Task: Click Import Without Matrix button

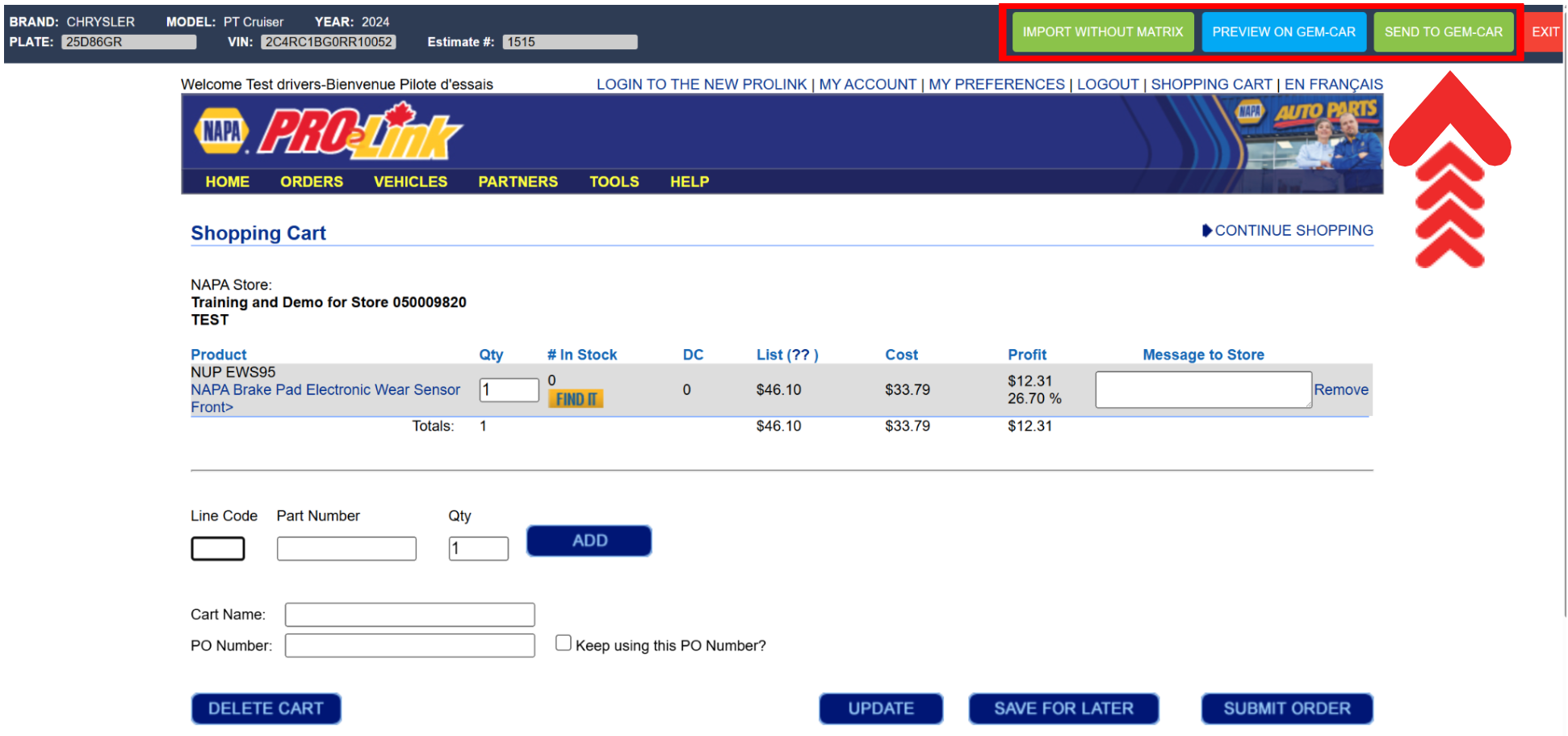Action: click(1102, 32)
